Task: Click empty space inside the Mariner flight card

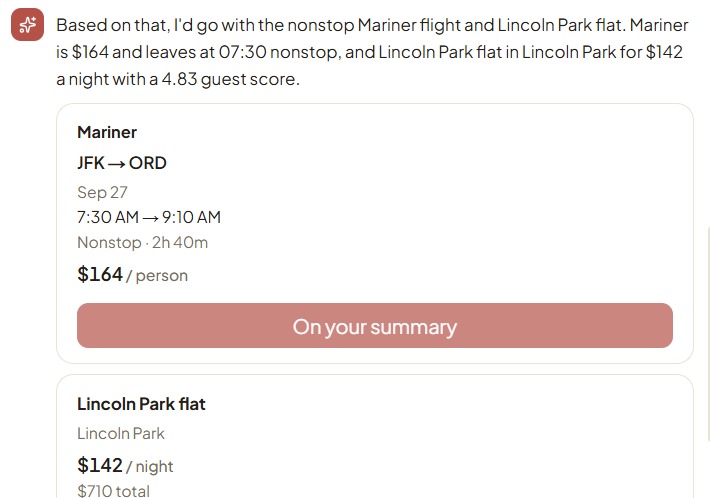Action: 453,204
